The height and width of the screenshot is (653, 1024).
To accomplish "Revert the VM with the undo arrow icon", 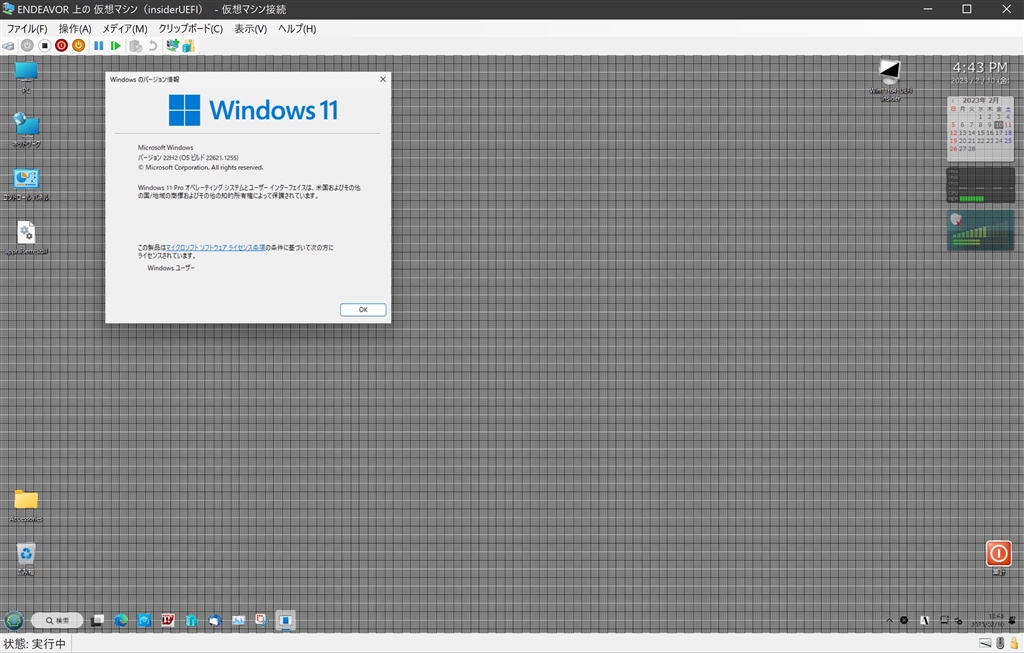I will (153, 46).
